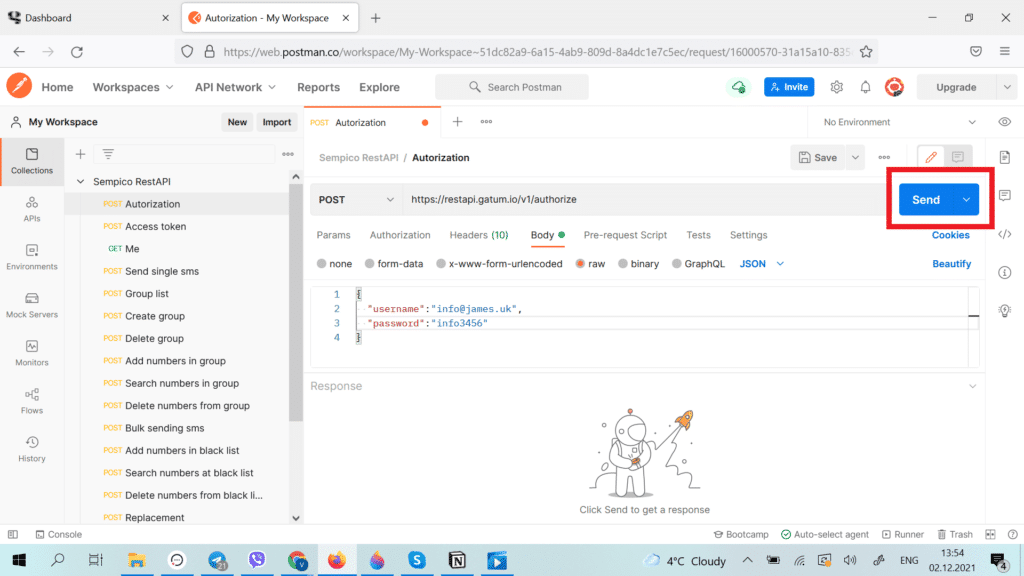The width and height of the screenshot is (1024, 576).
Task: Click the Send button
Action: pos(926,199)
